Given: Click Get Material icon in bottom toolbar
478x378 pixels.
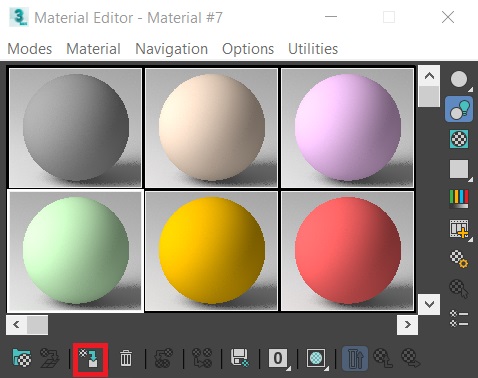Looking at the screenshot, I should pos(22,358).
